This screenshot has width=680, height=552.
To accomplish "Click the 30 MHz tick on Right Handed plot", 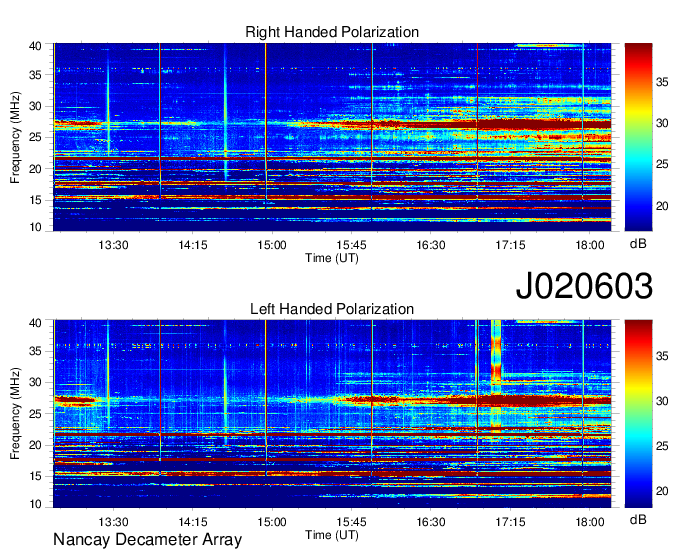I will coord(35,106).
